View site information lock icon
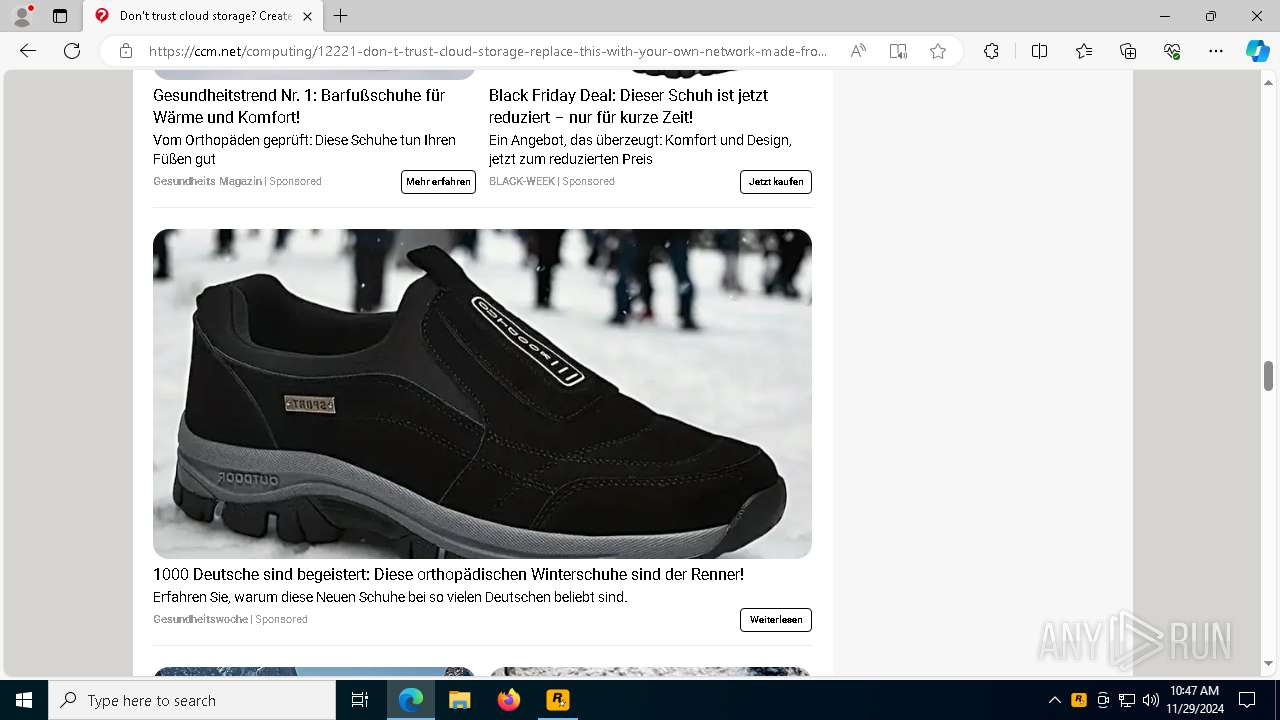Image resolution: width=1280 pixels, height=720 pixels. tap(125, 51)
